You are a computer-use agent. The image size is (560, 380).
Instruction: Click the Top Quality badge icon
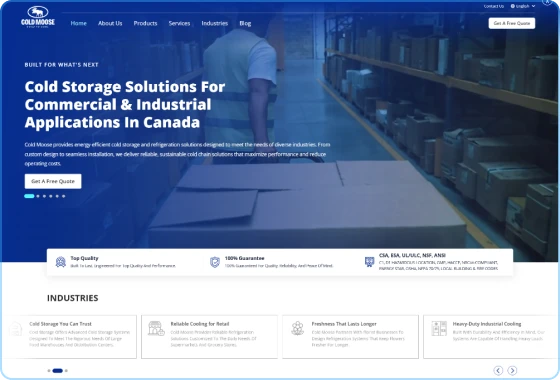[61, 262]
